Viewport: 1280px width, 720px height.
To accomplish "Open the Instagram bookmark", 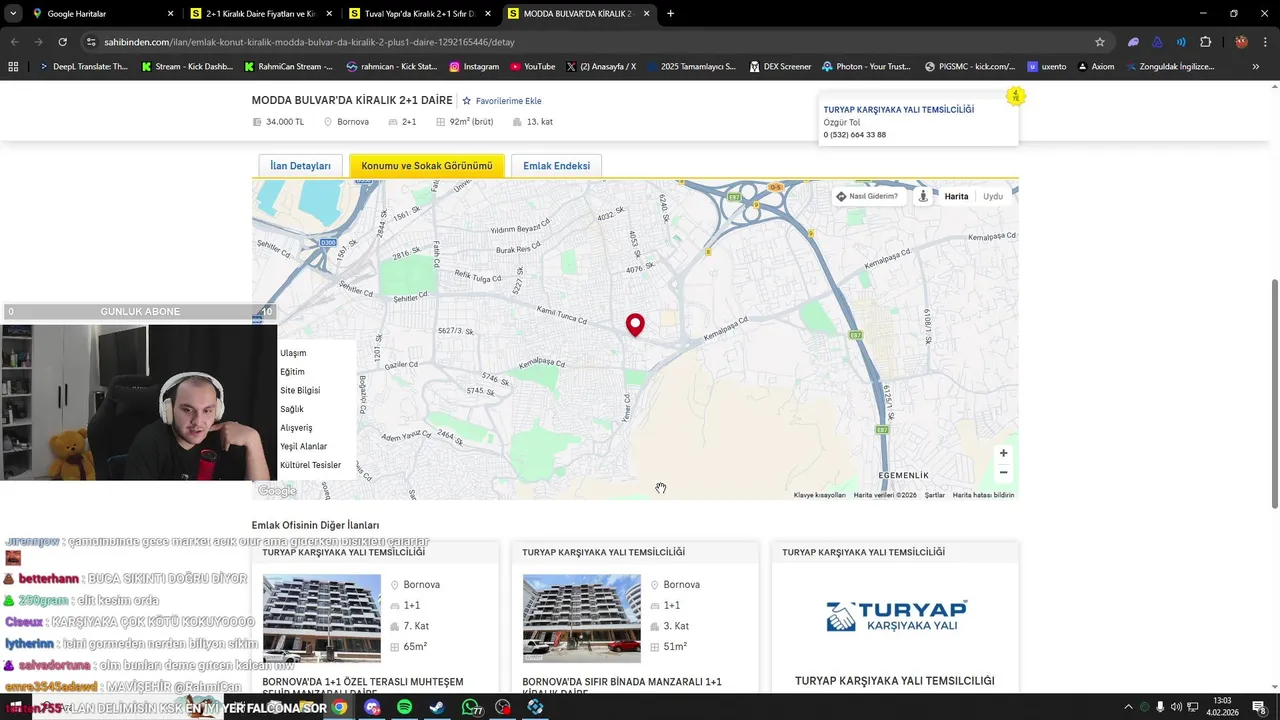I will 474,67.
